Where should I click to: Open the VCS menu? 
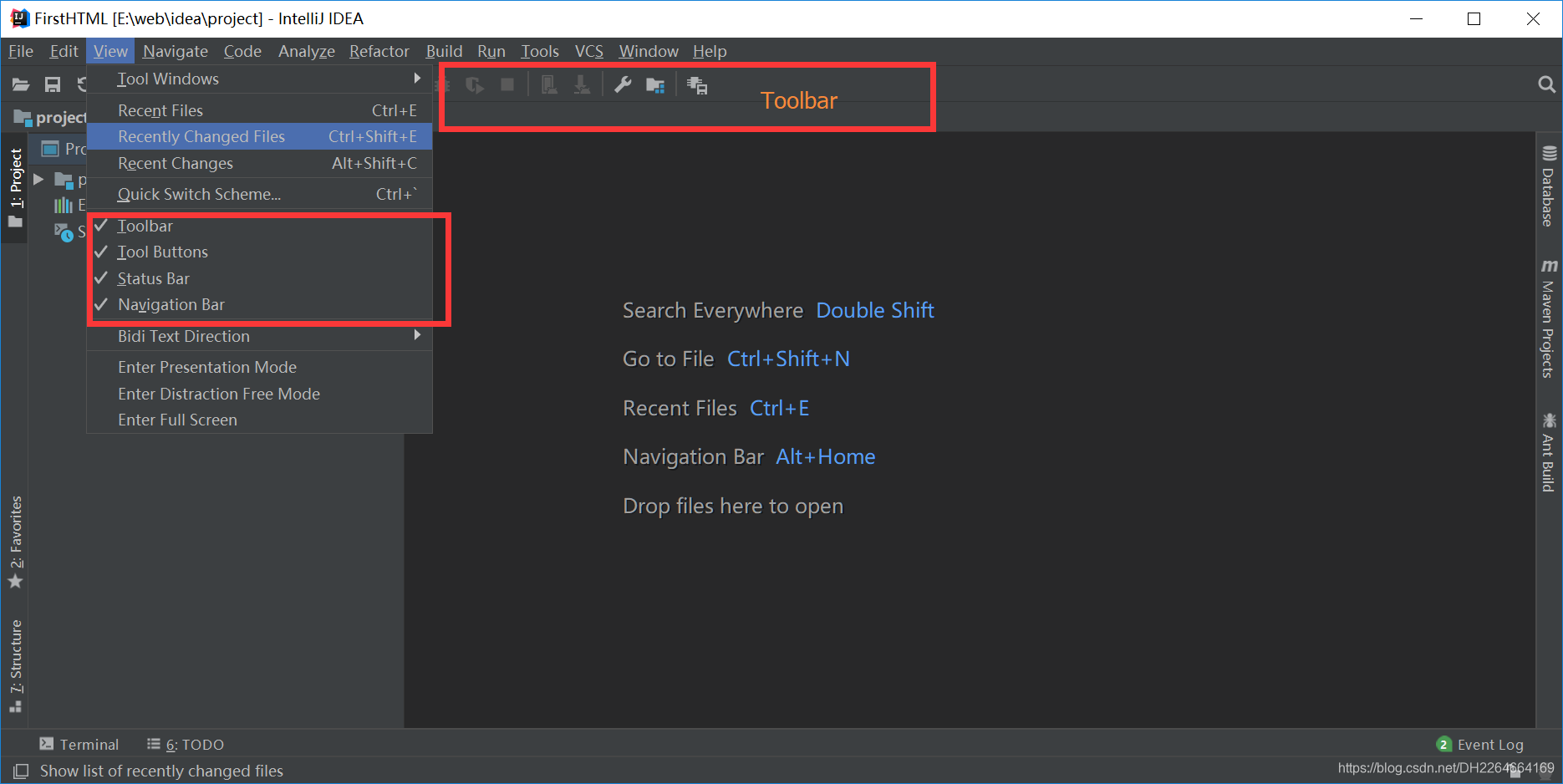click(589, 51)
